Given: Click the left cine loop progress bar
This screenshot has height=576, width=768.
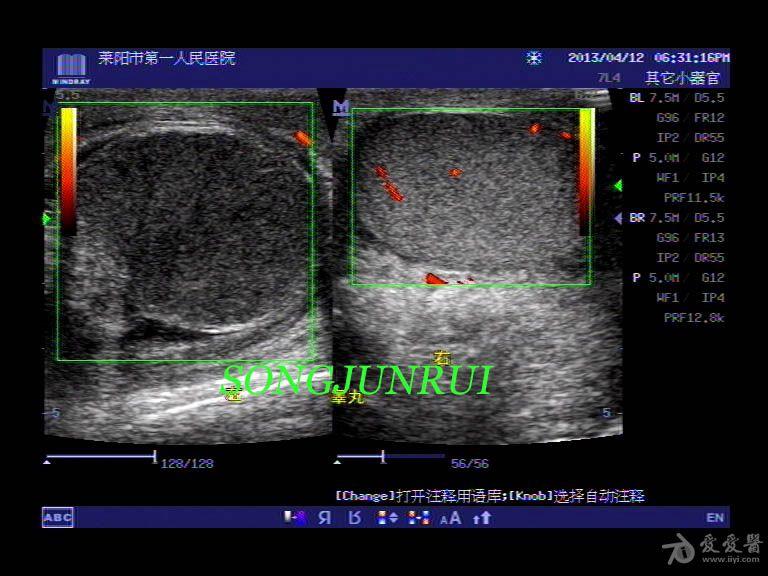Looking at the screenshot, I should (x=100, y=459).
